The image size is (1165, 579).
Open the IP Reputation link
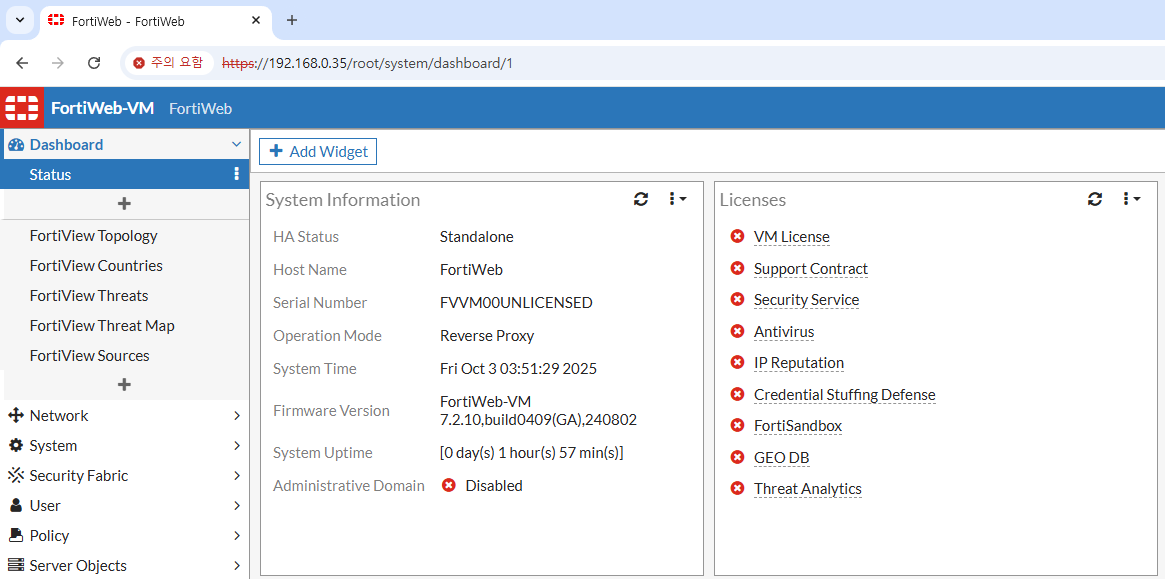[x=799, y=363]
